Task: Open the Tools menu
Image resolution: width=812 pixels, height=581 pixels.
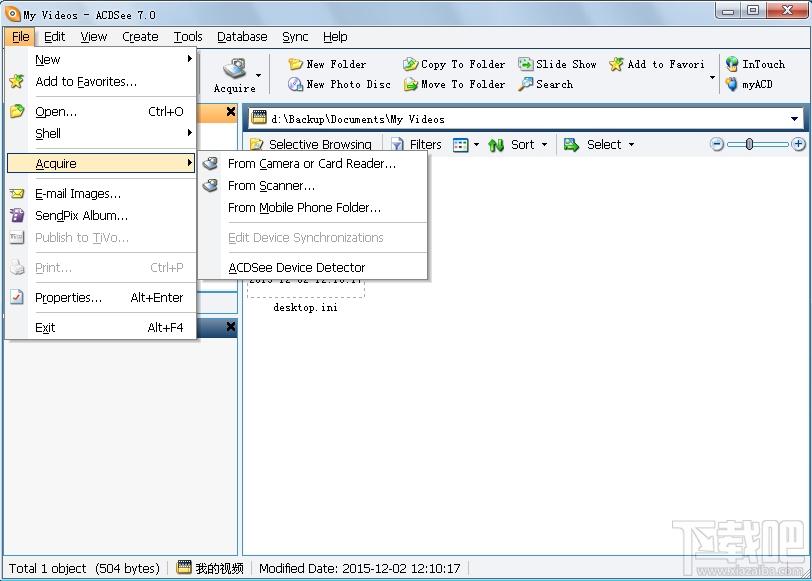Action: pos(188,37)
